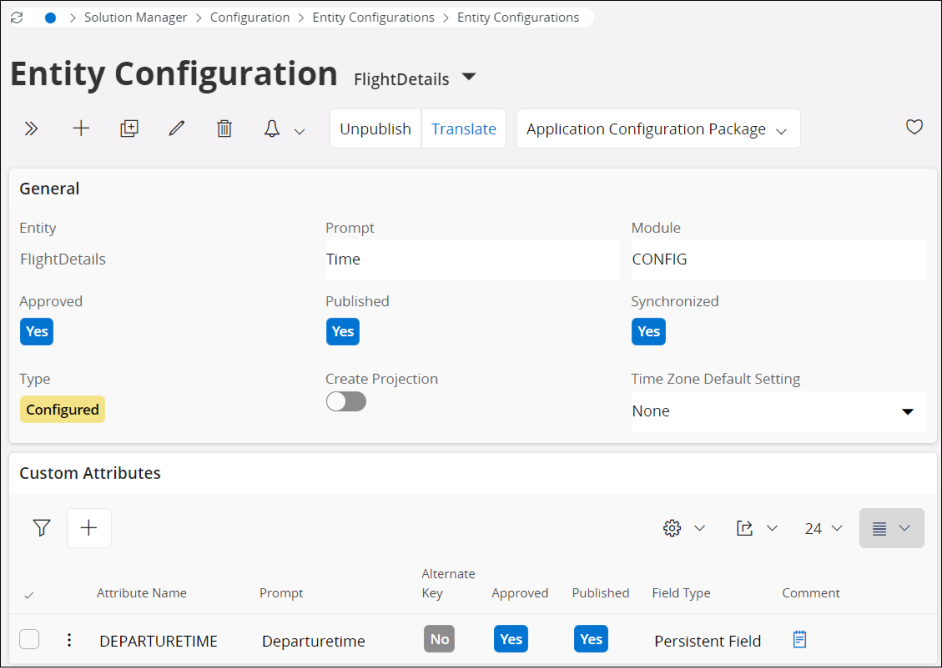Viewport: 942px width, 668px height.
Task: Check the DEPARTURETIME row checkbox
Action: click(x=30, y=639)
